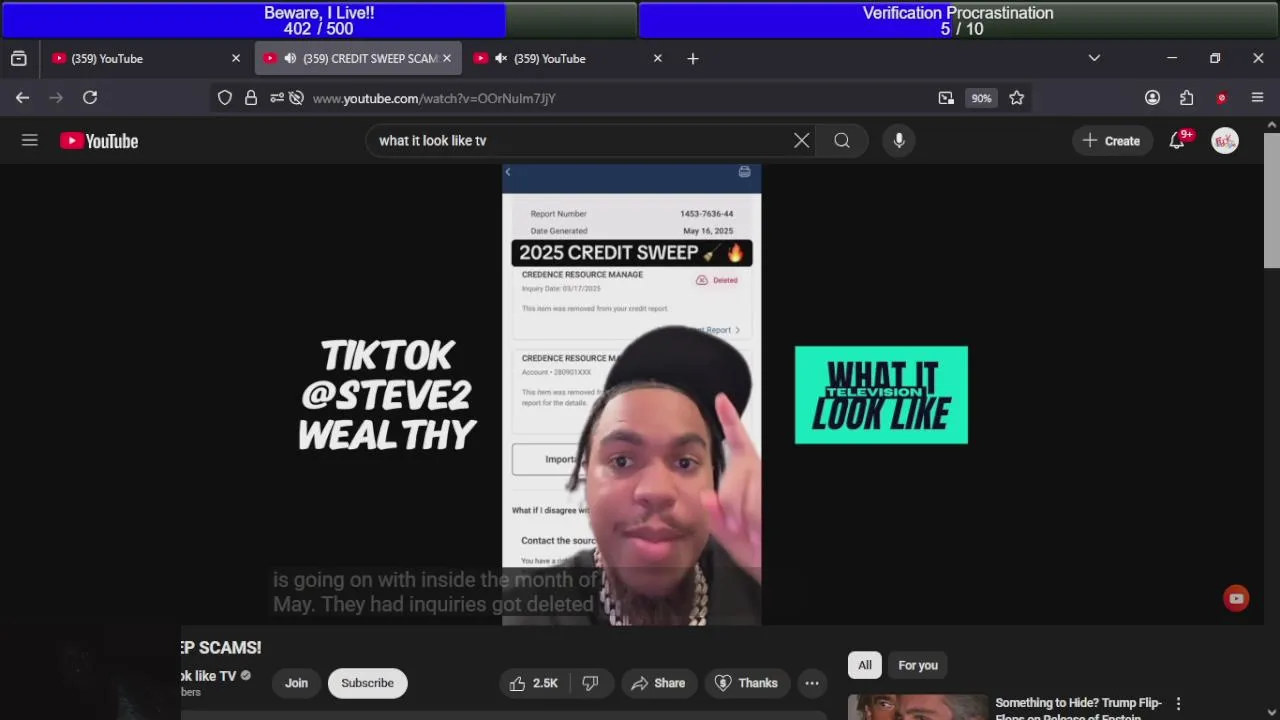Open more actions ellipsis under video
The height and width of the screenshot is (720, 1280).
click(812, 683)
